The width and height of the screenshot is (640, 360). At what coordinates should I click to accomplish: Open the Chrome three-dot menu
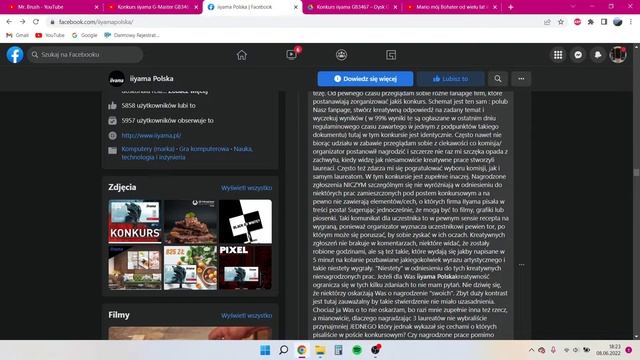[631, 22]
